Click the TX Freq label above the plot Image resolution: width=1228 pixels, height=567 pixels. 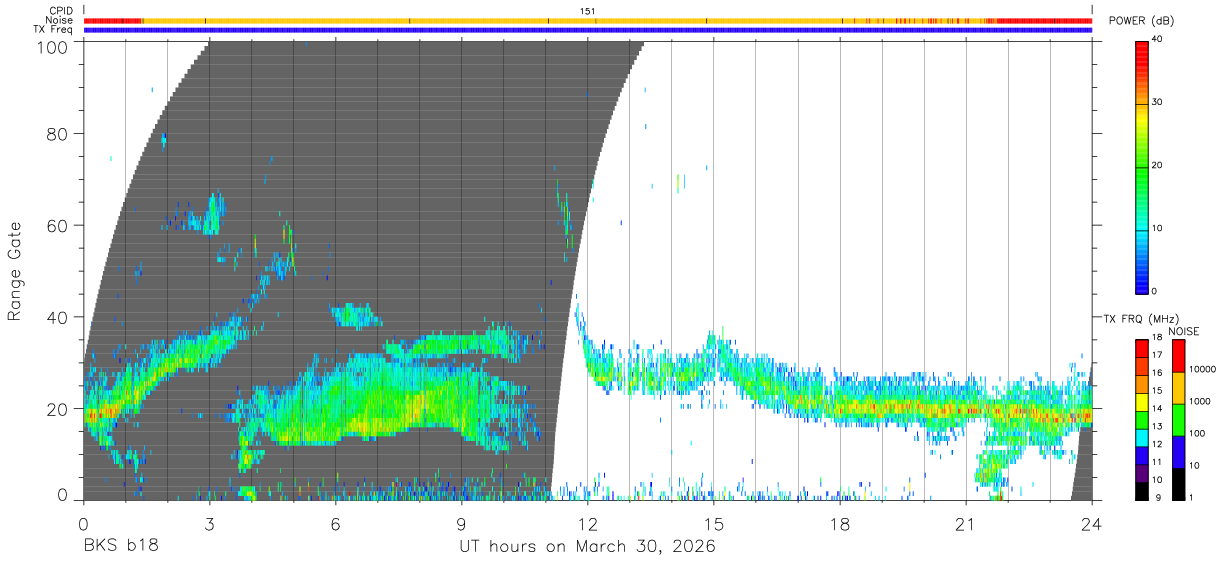pyautogui.click(x=53, y=30)
